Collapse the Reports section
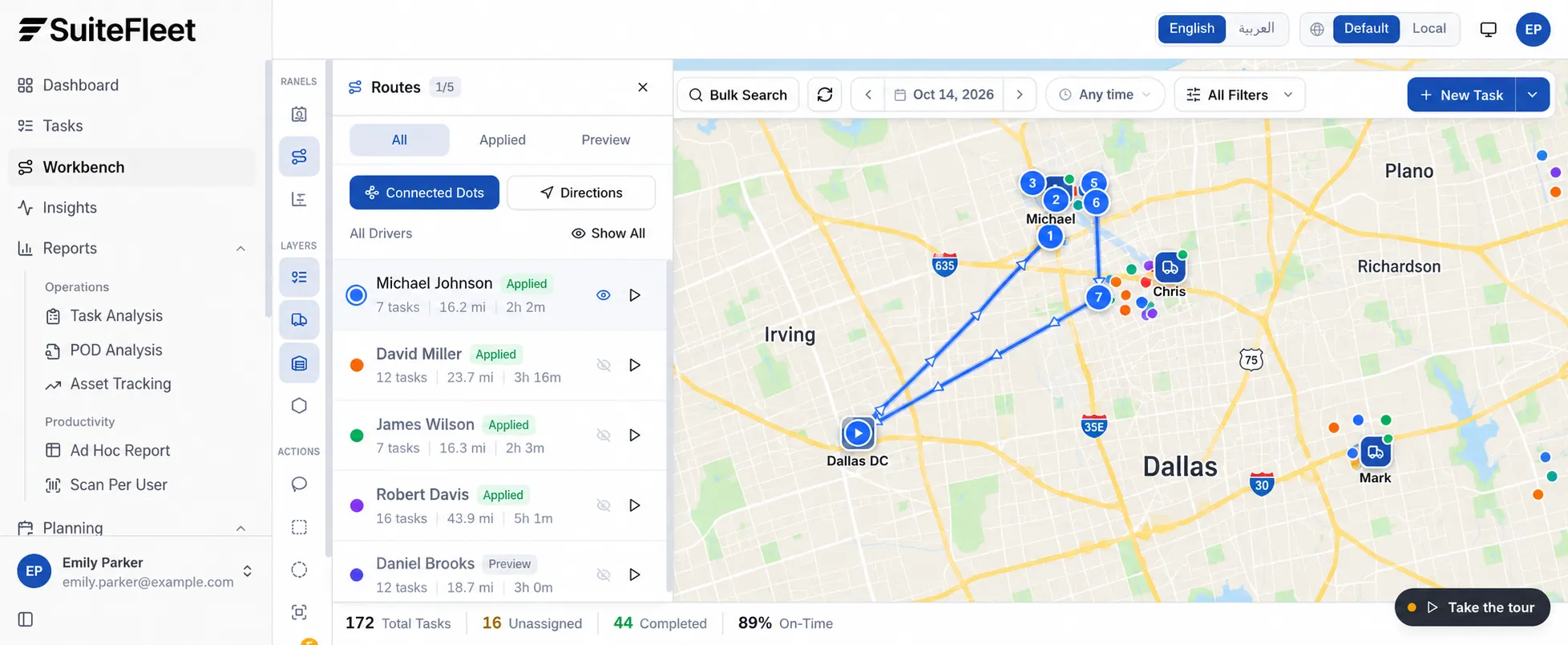 (240, 249)
